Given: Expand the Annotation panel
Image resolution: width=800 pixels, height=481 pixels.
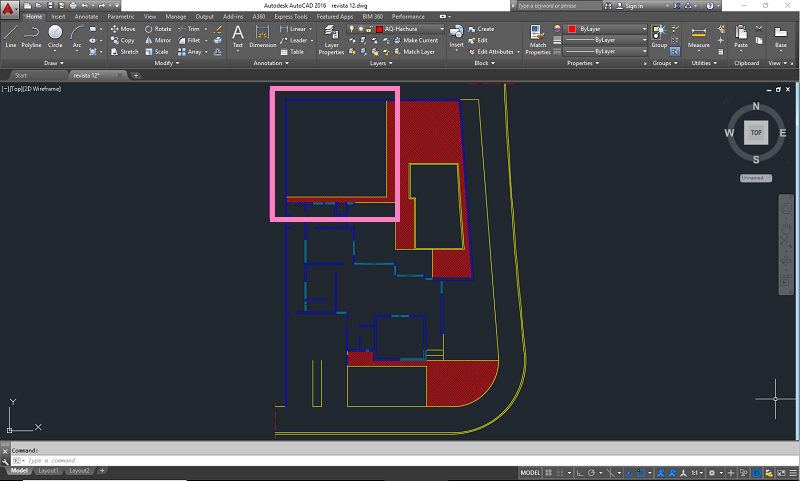Looking at the screenshot, I should (271, 63).
